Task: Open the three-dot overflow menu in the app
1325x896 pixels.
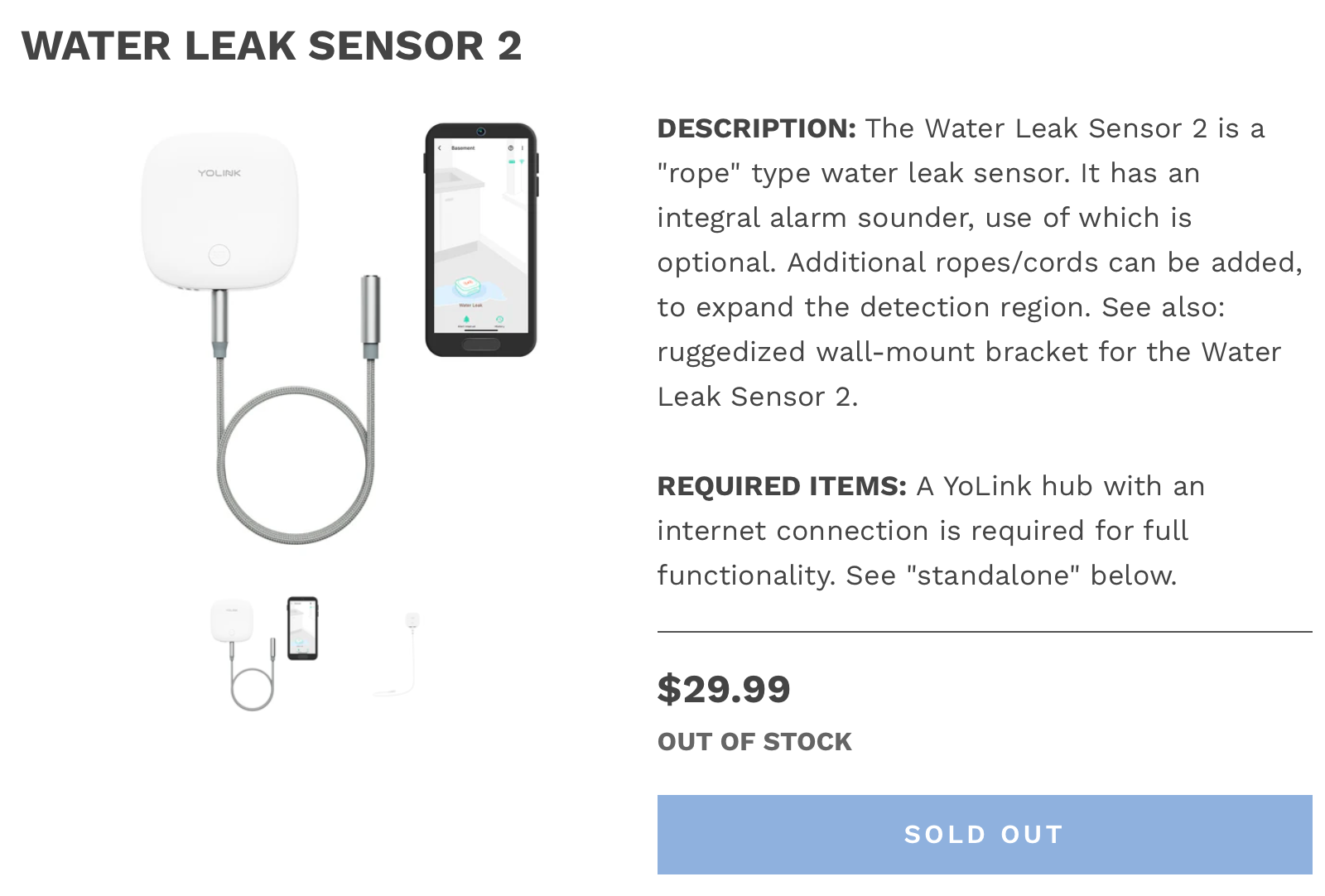Action: (523, 147)
